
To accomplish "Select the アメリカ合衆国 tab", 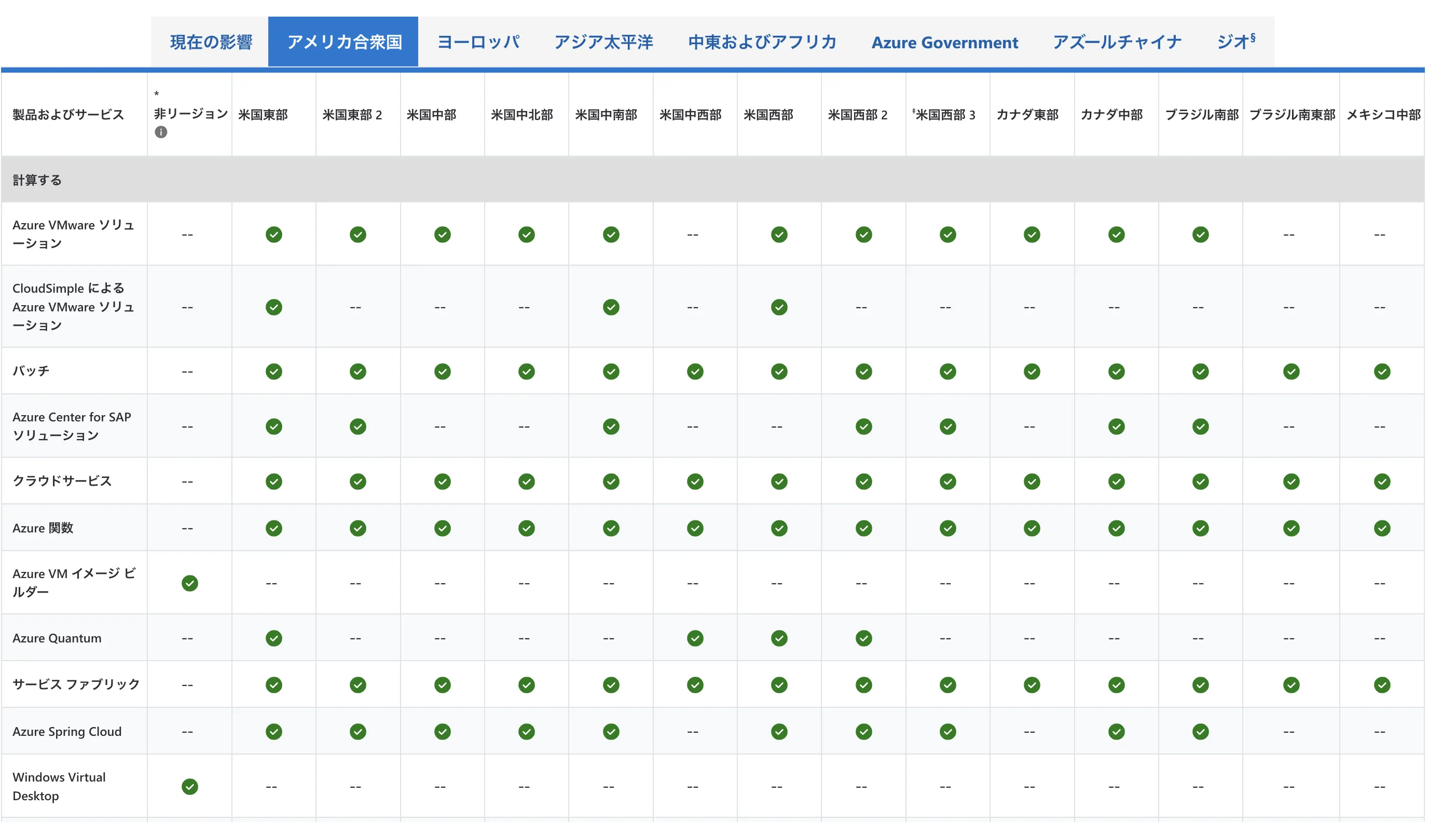I will pos(343,42).
